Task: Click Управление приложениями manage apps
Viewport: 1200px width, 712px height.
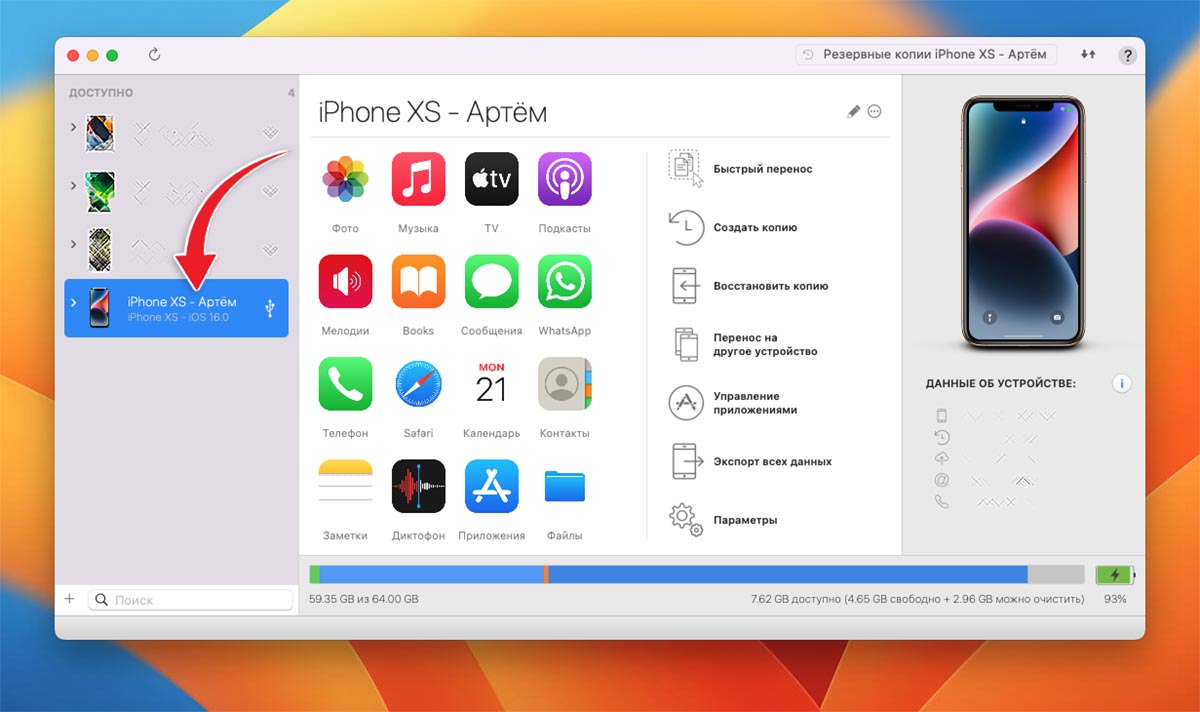Action: coord(733,403)
